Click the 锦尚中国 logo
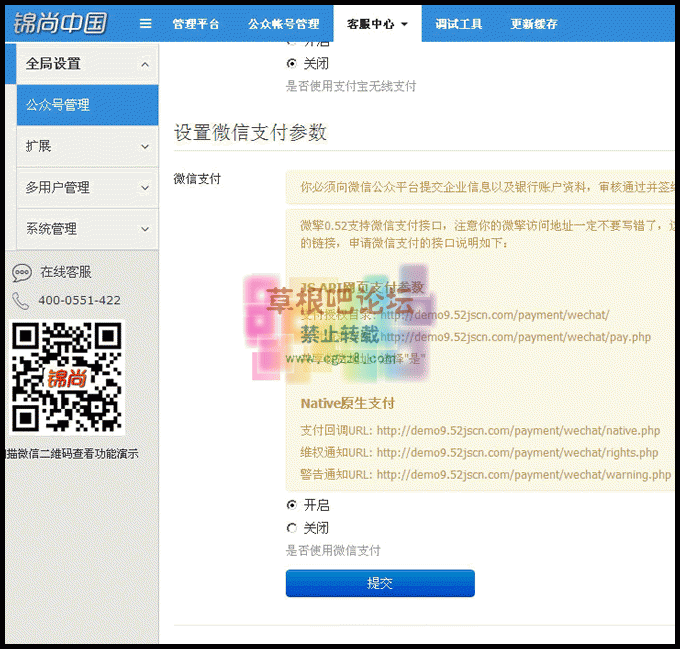The height and width of the screenshot is (649, 680). 61,23
